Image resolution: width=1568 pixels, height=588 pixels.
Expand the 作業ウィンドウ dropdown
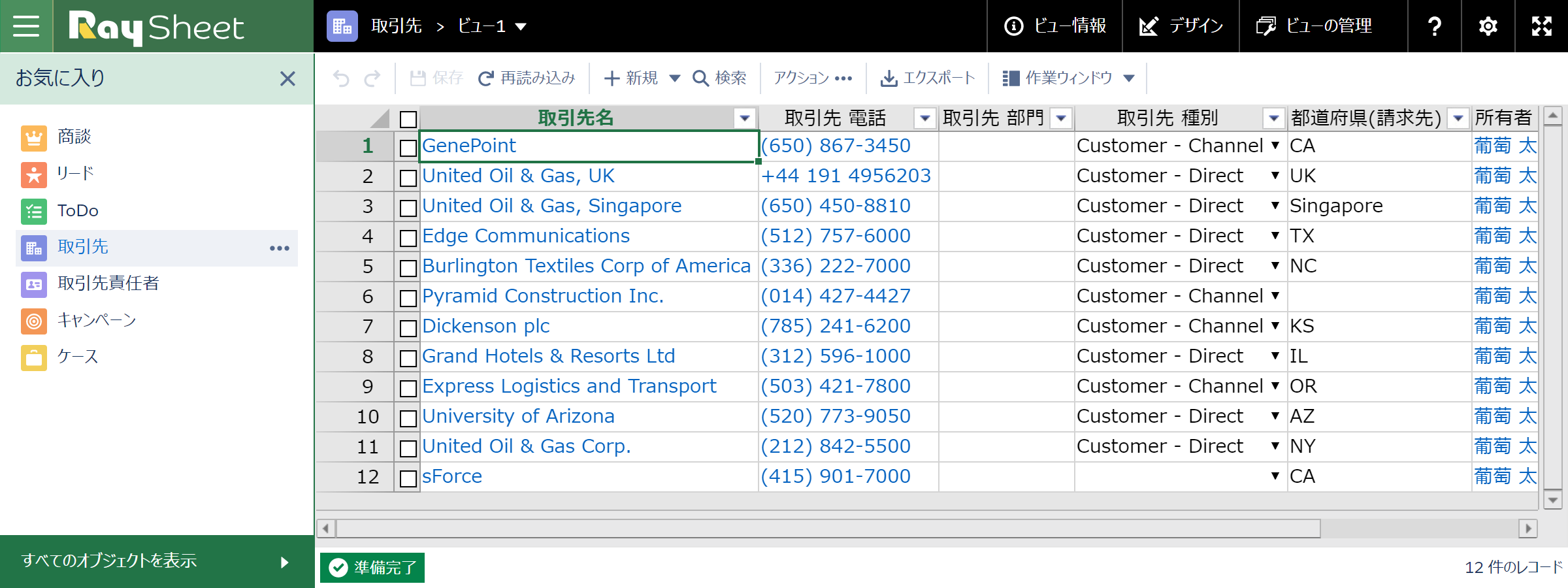tap(1129, 78)
